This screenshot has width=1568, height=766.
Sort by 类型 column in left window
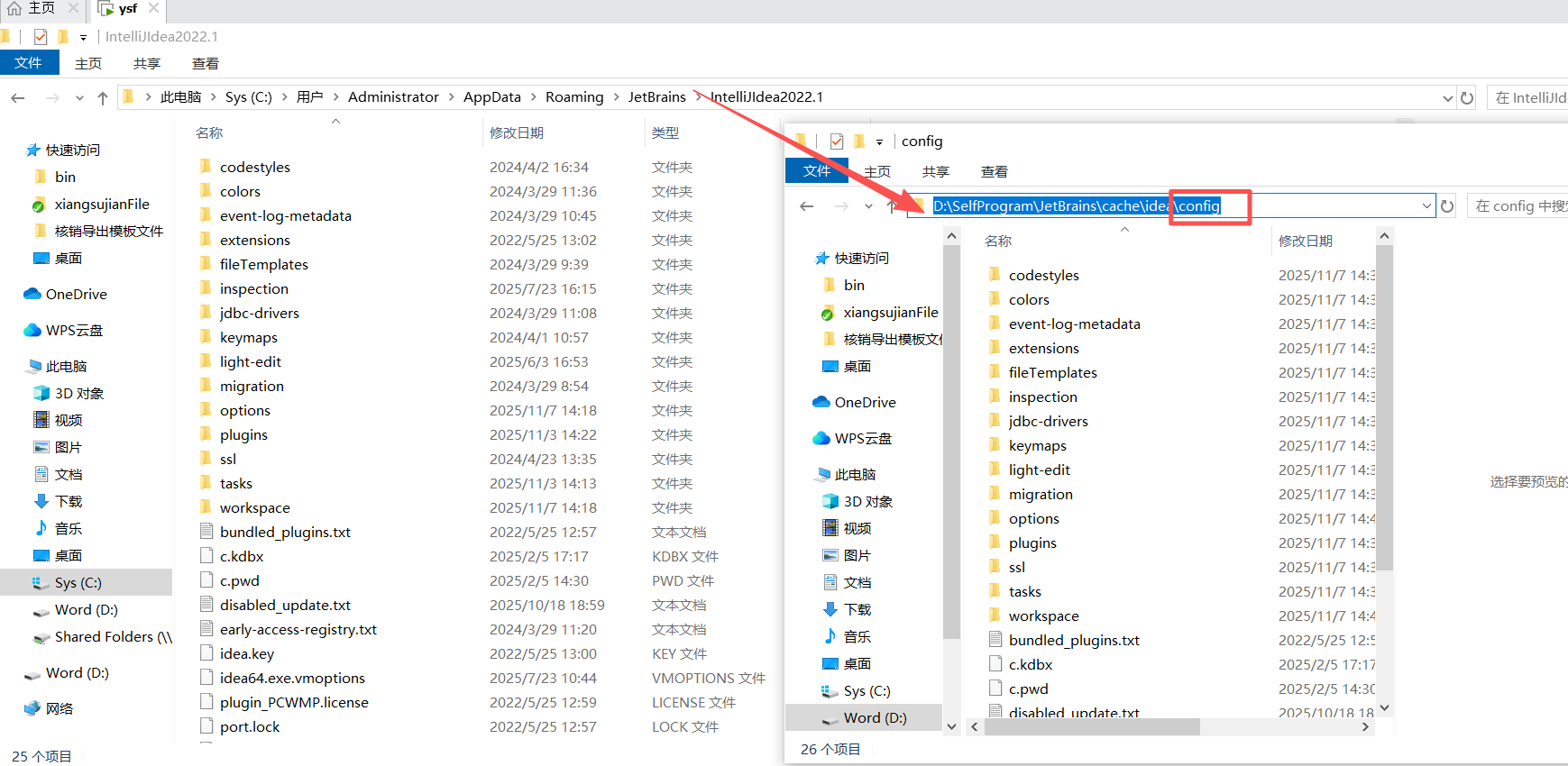coord(665,132)
